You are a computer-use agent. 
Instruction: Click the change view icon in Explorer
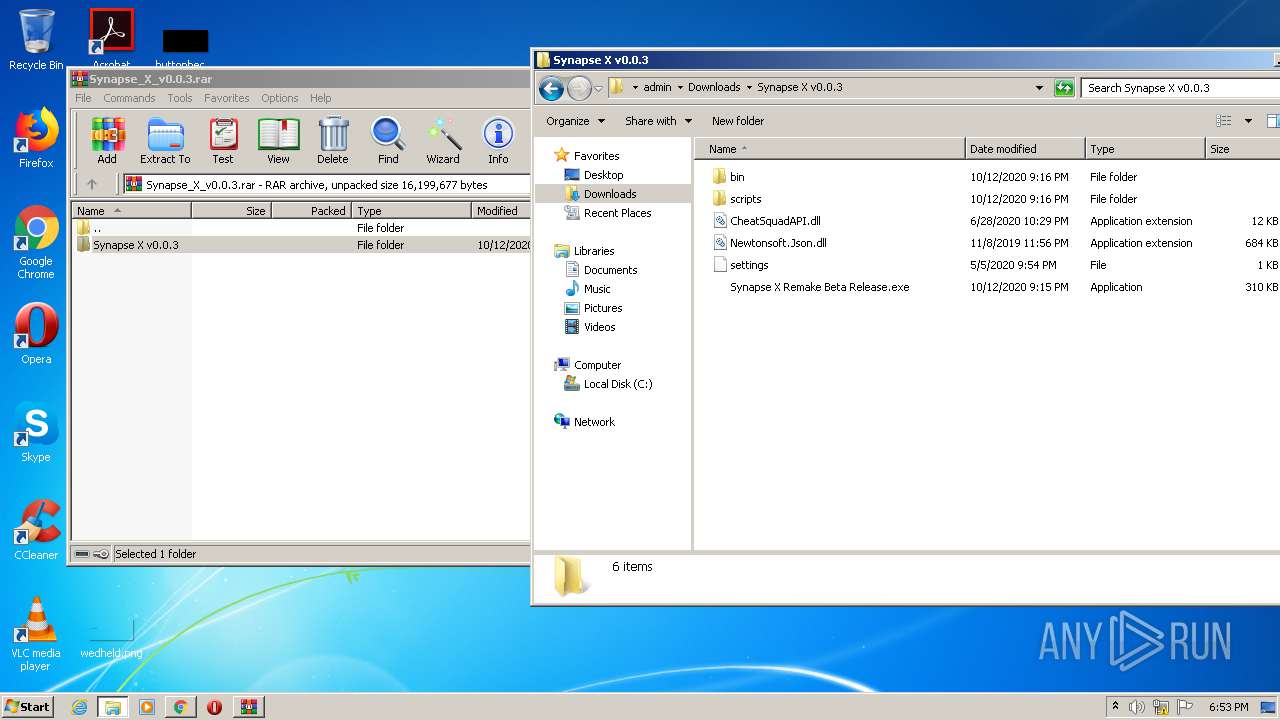[x=1223, y=121]
